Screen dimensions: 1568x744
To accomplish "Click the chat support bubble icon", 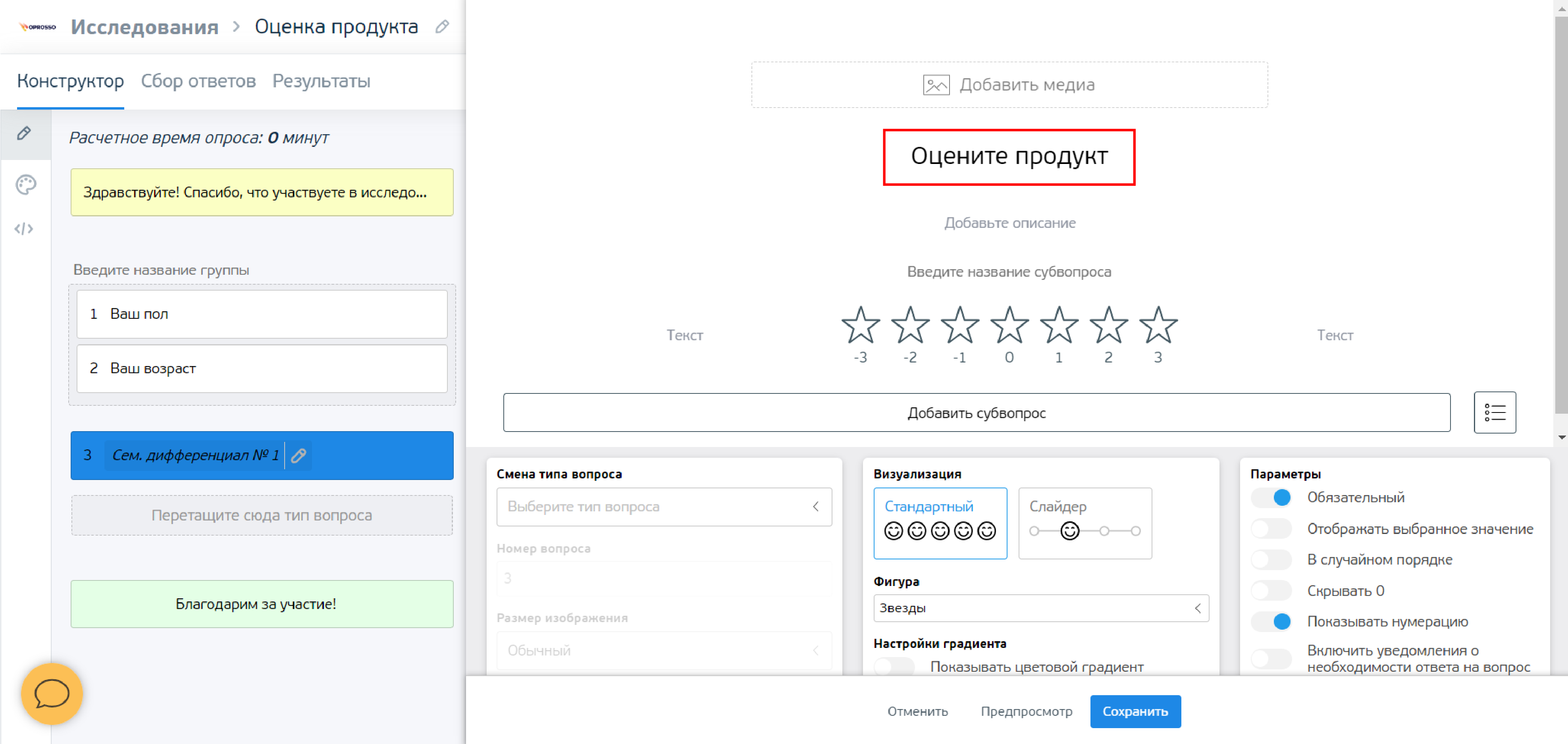I will pyautogui.click(x=52, y=694).
